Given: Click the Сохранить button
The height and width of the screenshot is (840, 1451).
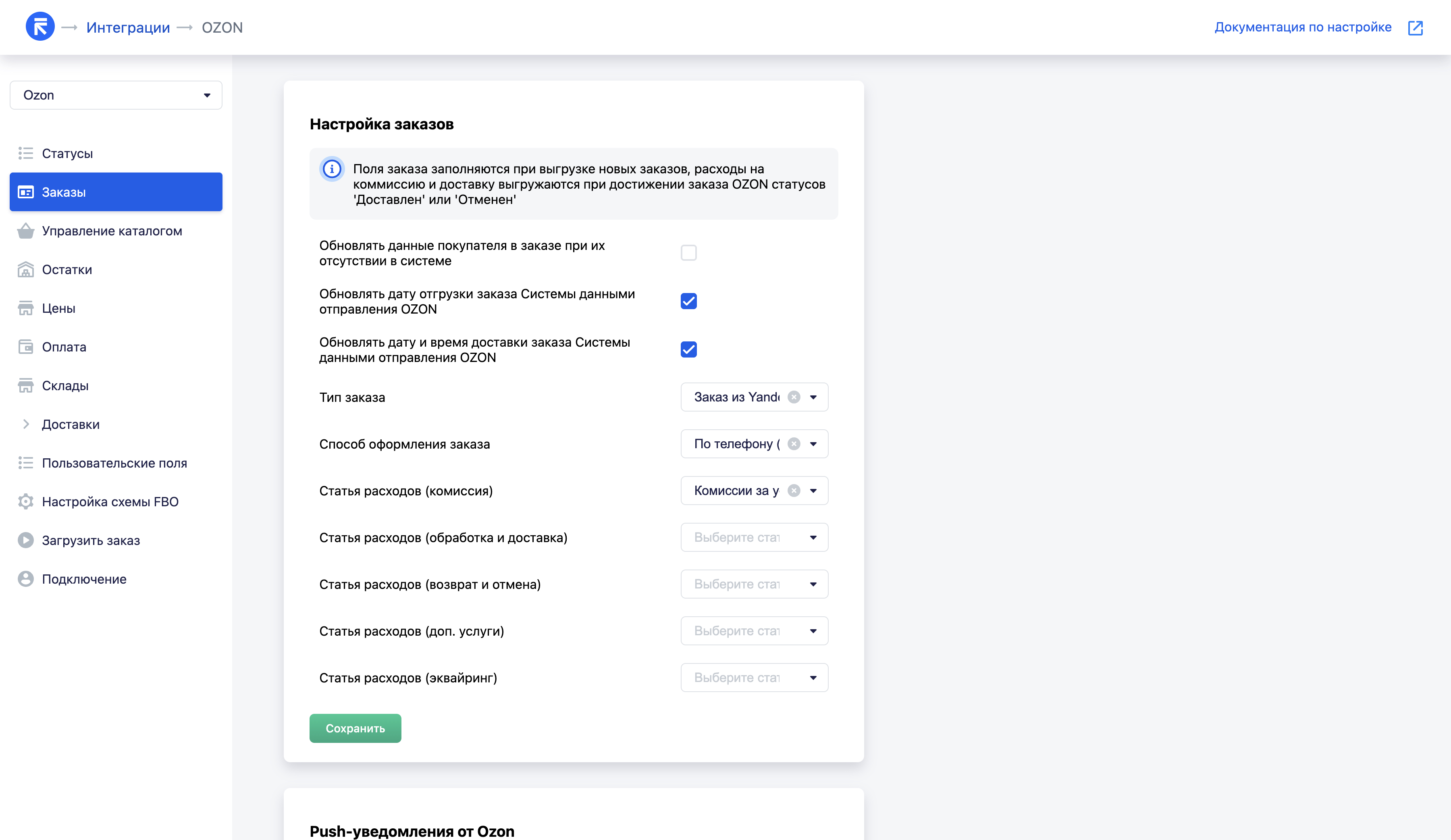Looking at the screenshot, I should (355, 728).
